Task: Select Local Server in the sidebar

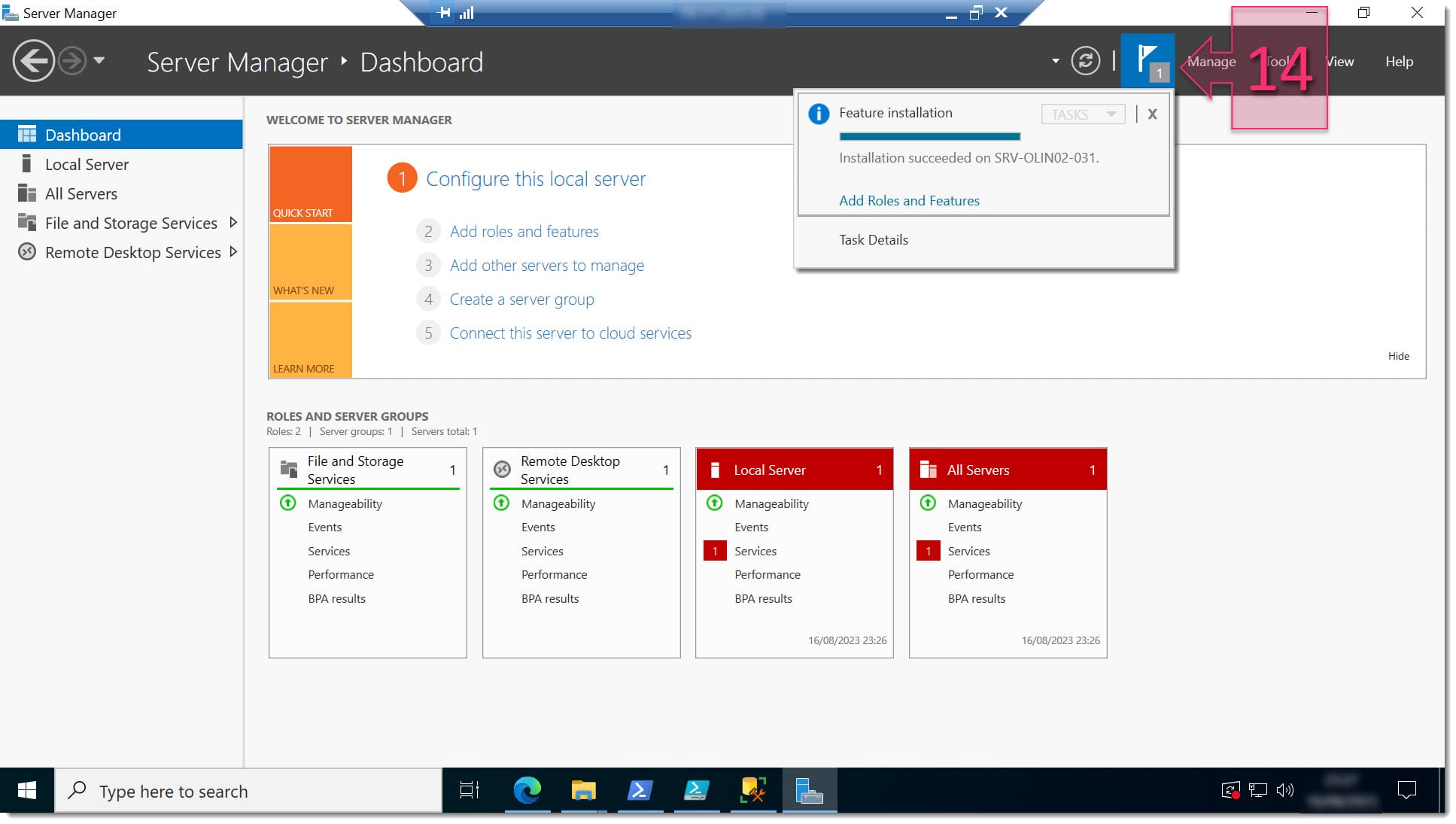Action: click(121, 164)
